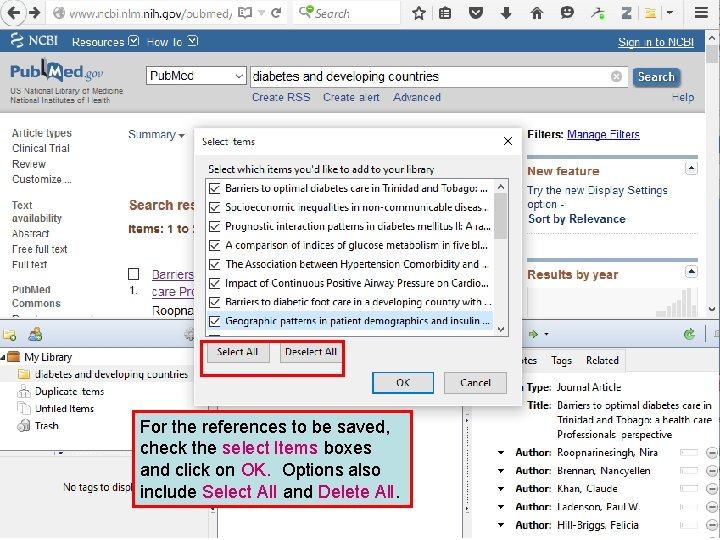Reload the page with the refresh icon
Screen dimensions: 720x540
tap(276, 13)
